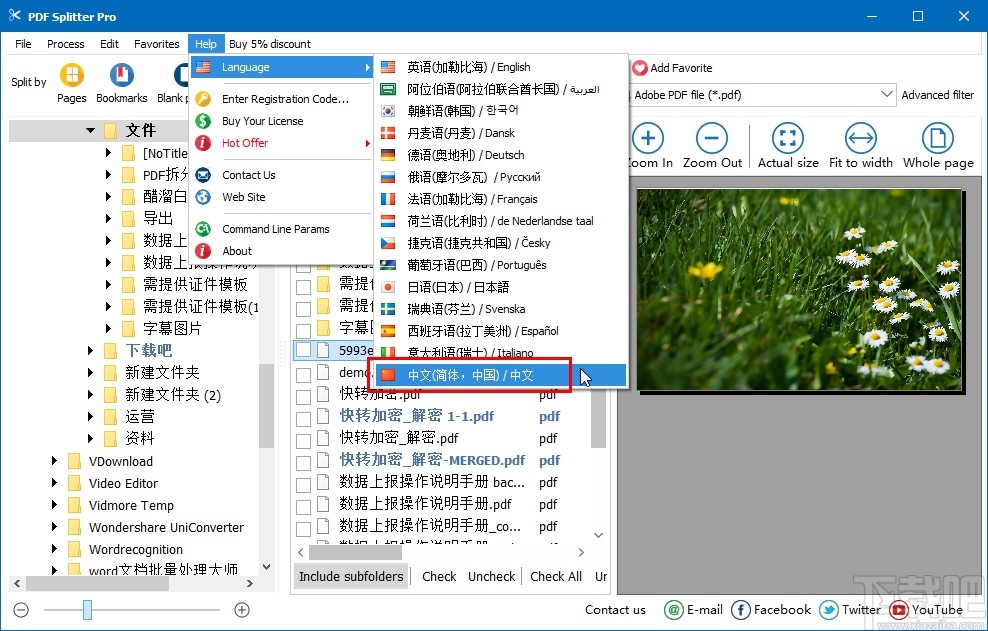Click the thumbnail size slider handle
This screenshot has height=631, width=988.
88,610
